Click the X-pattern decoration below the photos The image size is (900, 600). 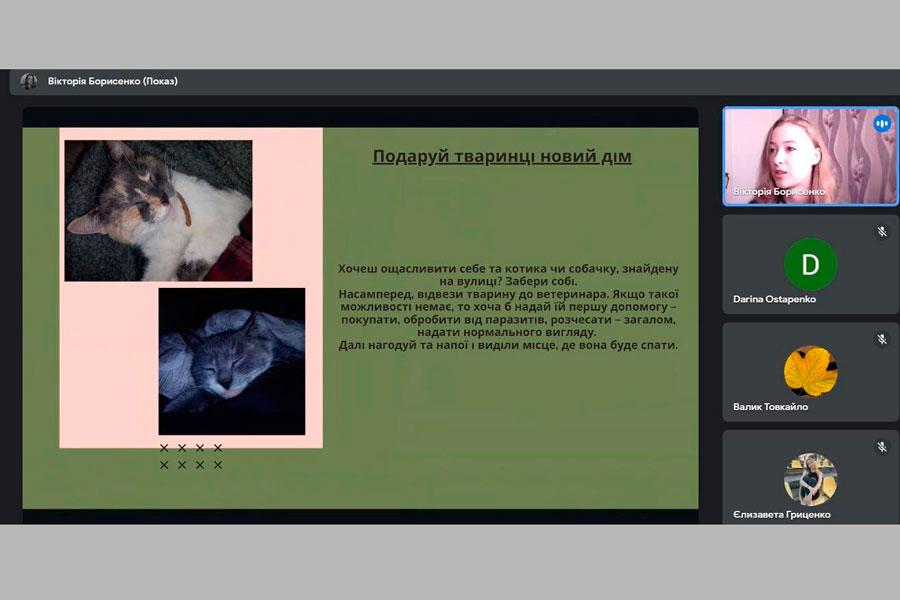click(190, 456)
